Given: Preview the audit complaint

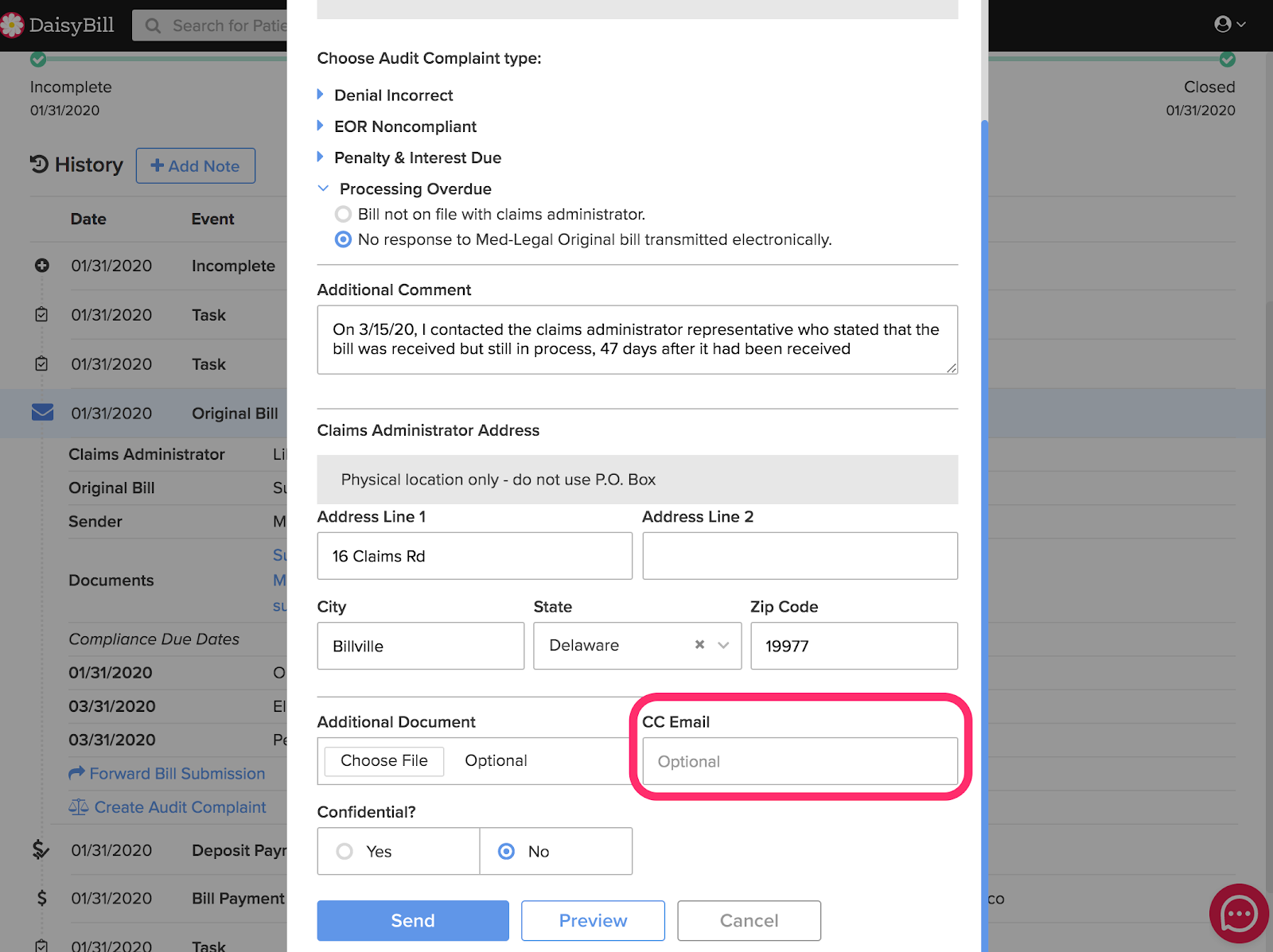Looking at the screenshot, I should pyautogui.click(x=593, y=920).
